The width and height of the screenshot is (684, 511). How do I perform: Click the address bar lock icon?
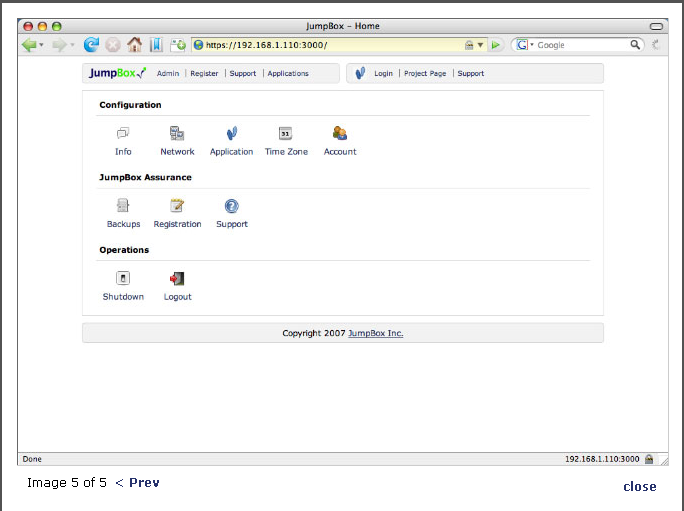tap(469, 45)
